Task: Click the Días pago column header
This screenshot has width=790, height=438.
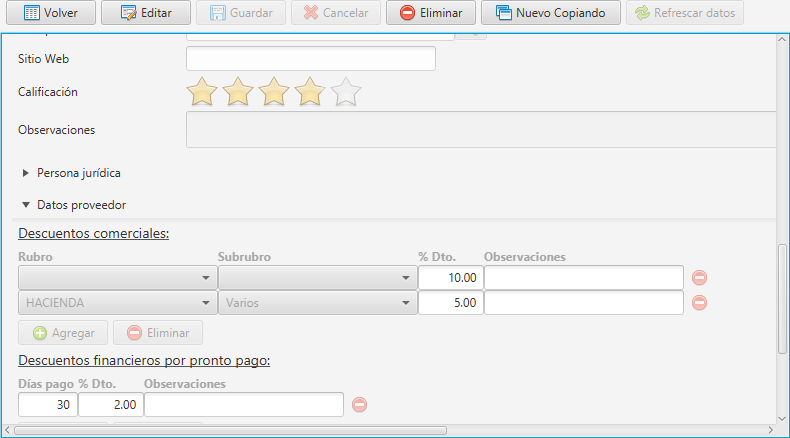Action: (x=46, y=384)
